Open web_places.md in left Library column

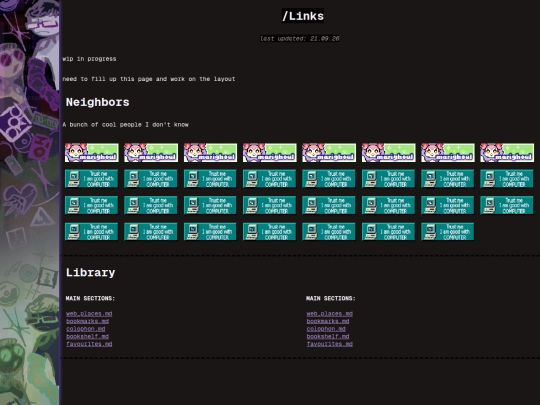point(89,314)
